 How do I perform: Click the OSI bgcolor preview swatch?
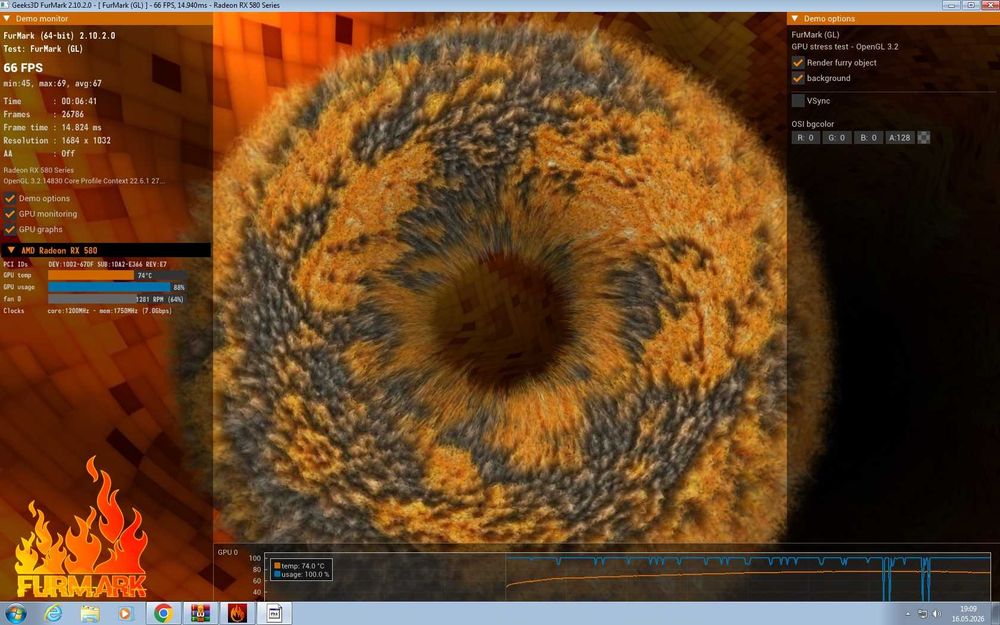point(923,137)
